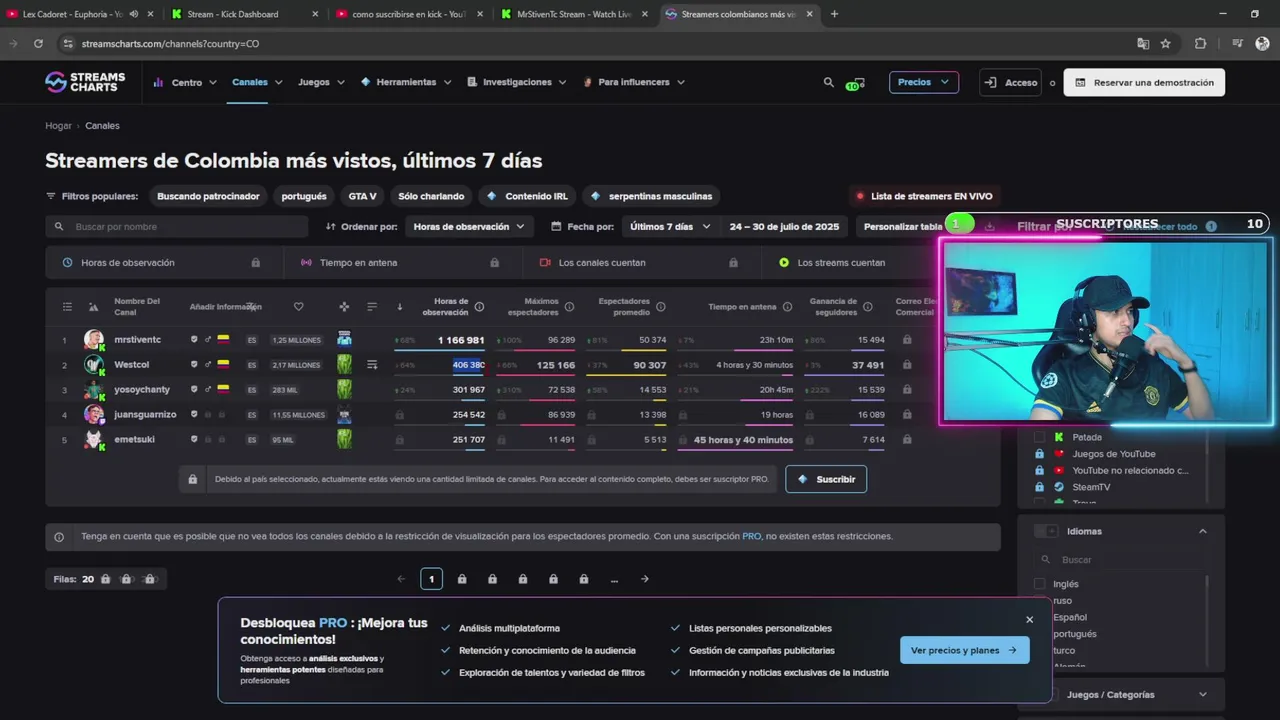The height and width of the screenshot is (720, 1280).
Task: Click the Buscar por nombre search field
Action: (177, 227)
